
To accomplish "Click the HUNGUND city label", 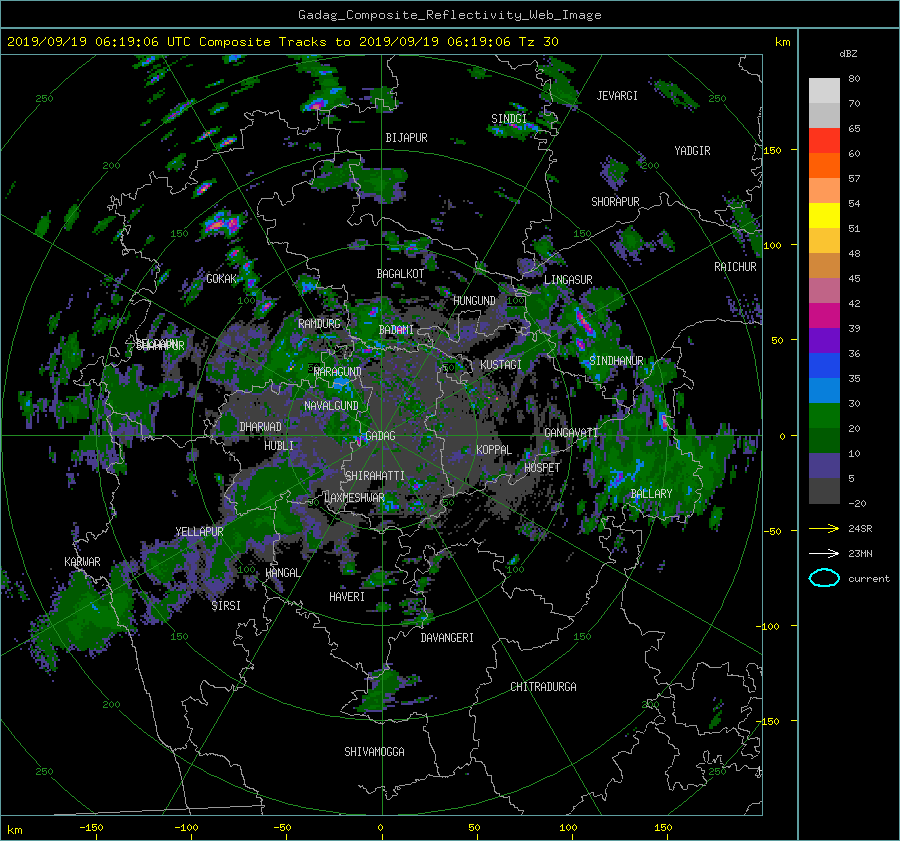I will point(474,301).
